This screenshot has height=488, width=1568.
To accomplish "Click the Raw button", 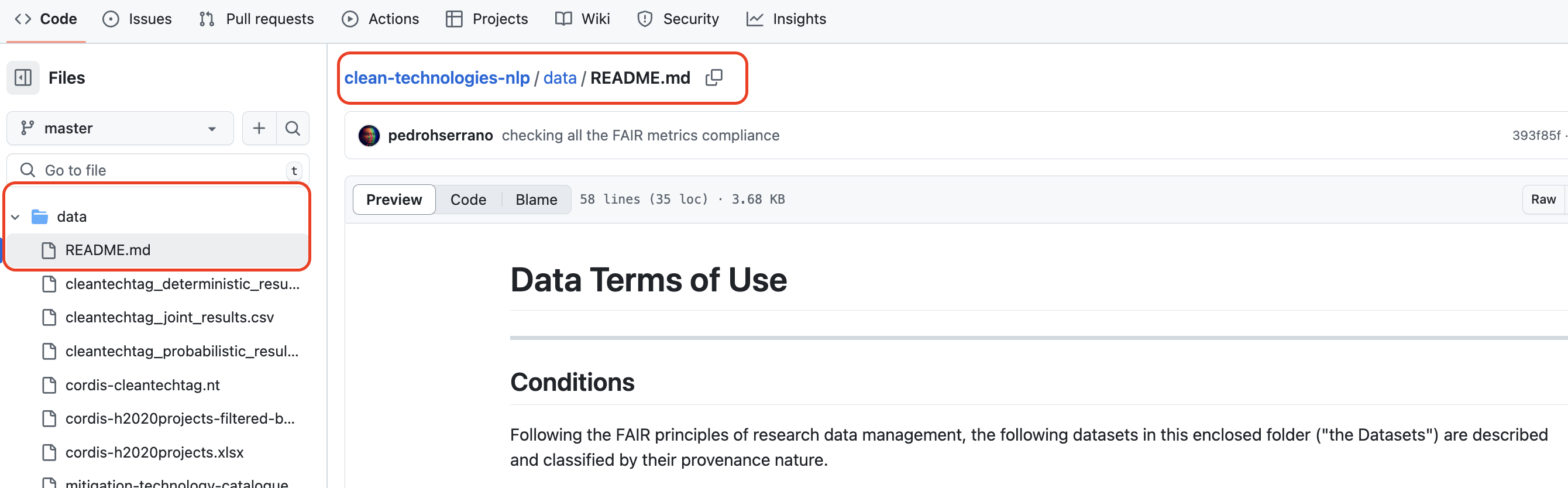I will [x=1543, y=200].
